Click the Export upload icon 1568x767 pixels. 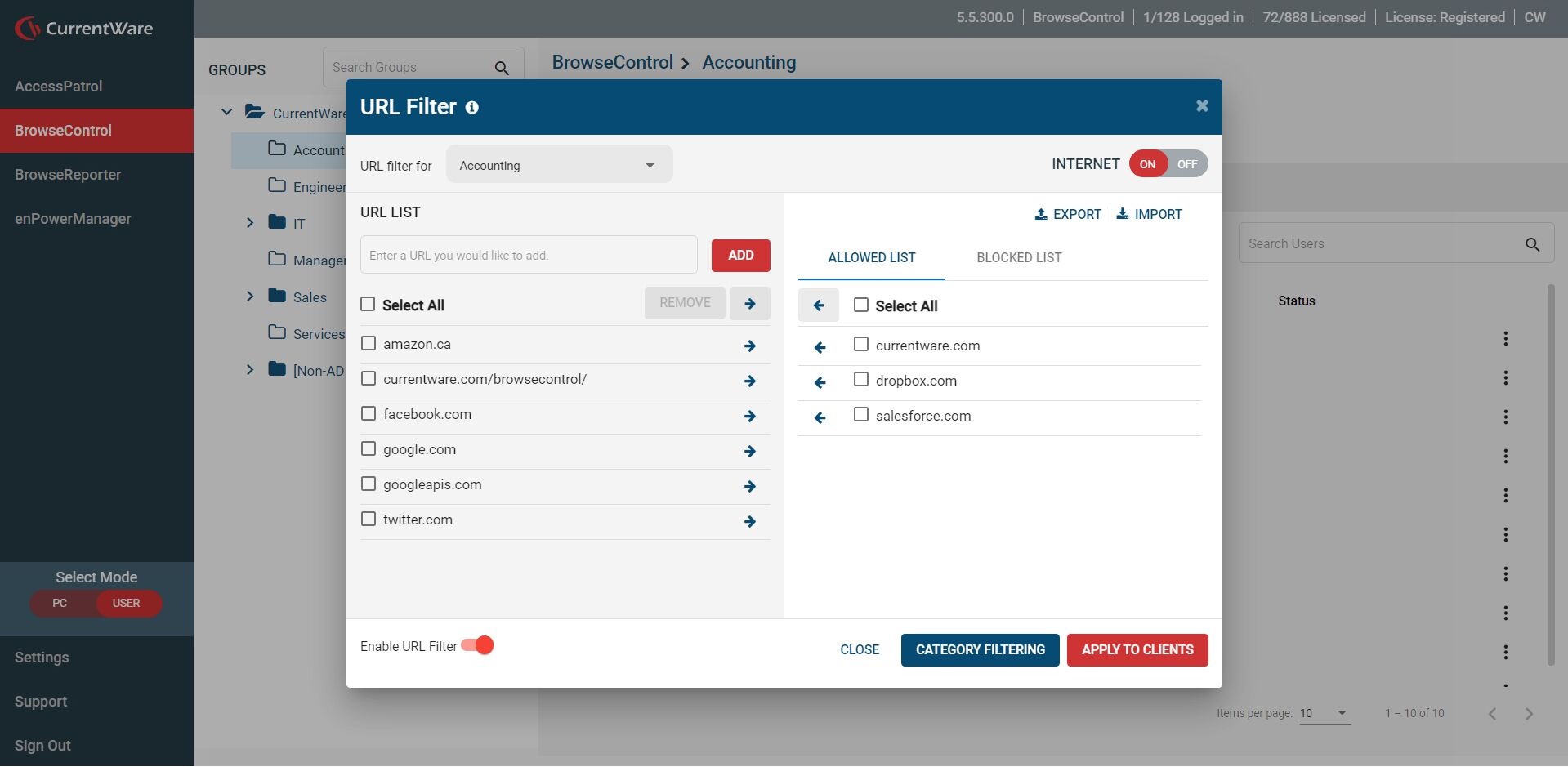coord(1041,214)
